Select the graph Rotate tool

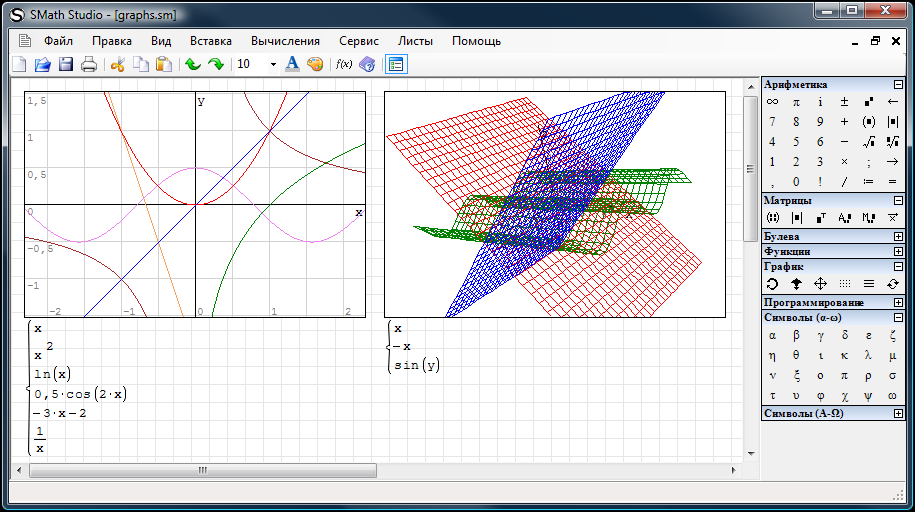pos(772,284)
